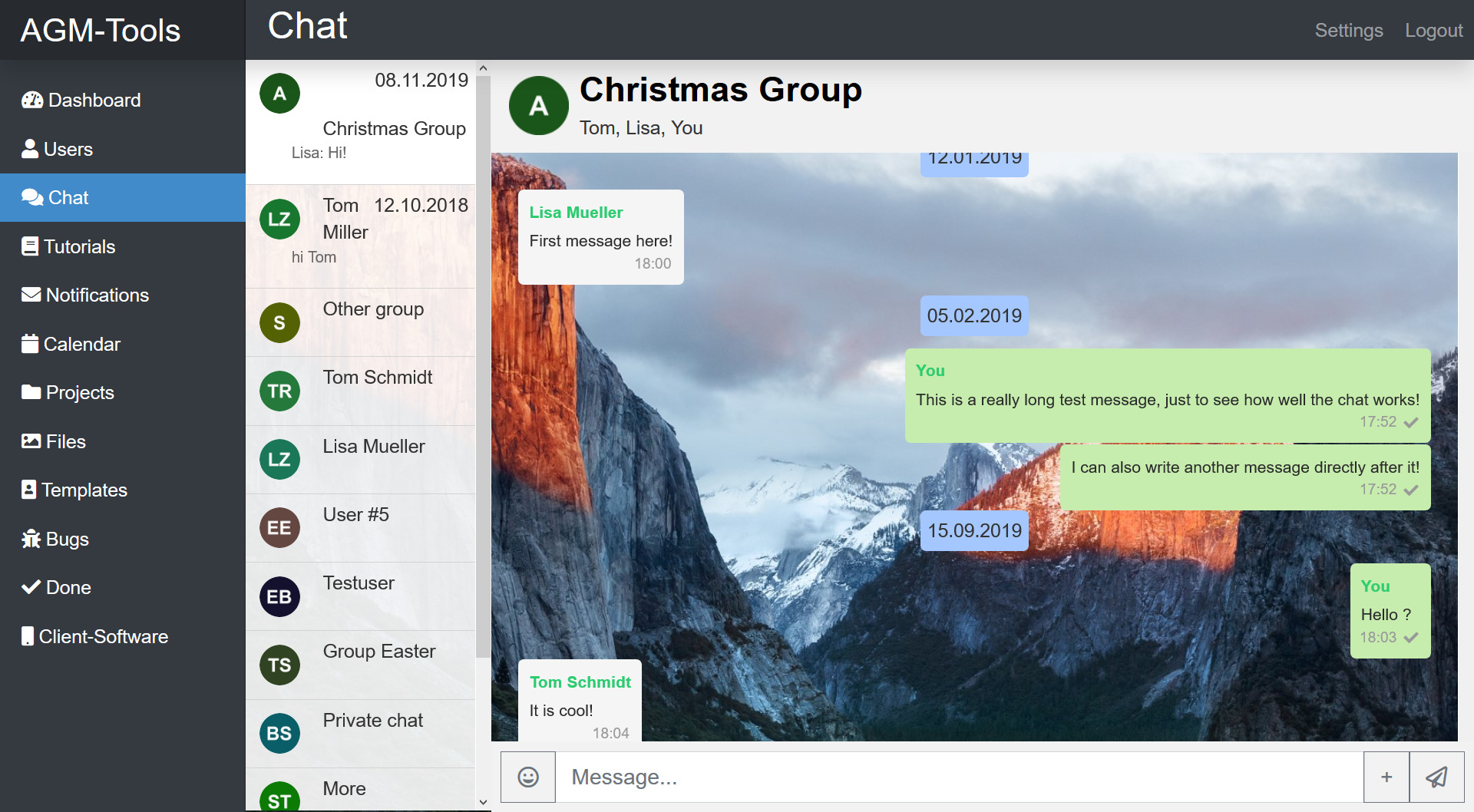Click the EE avatar of User #5

279,528
